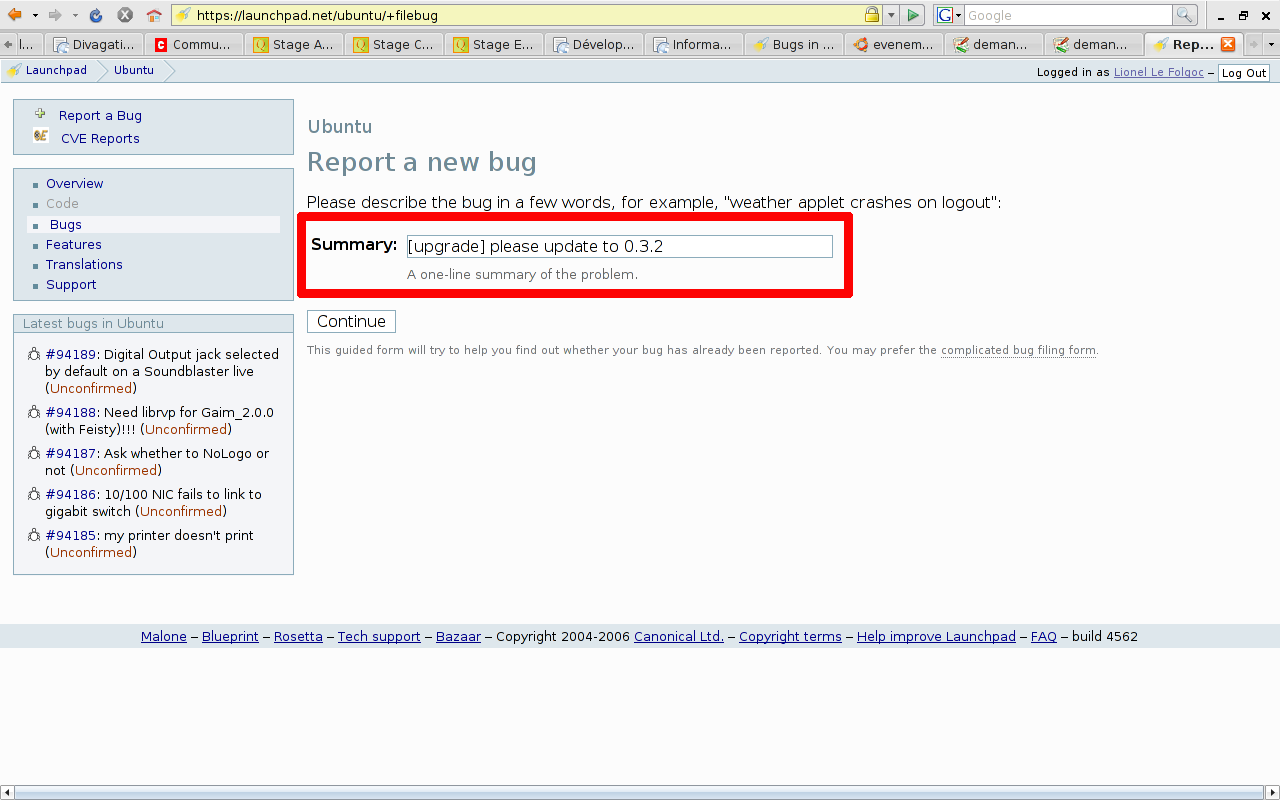Open bug #94185 in latest bugs
The width and height of the screenshot is (1280, 800).
[x=70, y=535]
